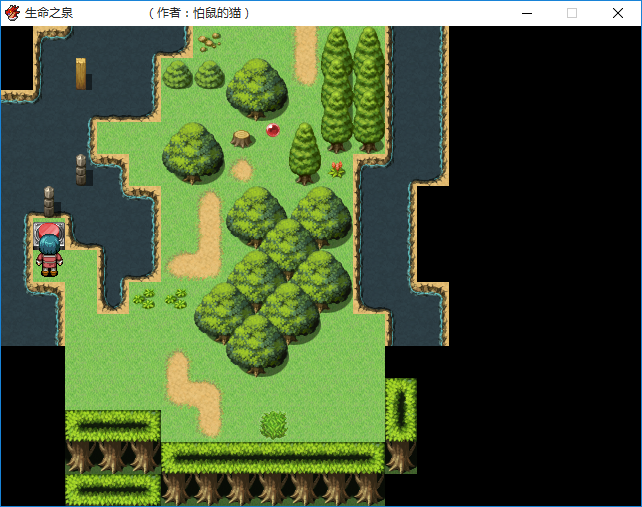
Task: Click the red flower plant
Action: [x=337, y=169]
